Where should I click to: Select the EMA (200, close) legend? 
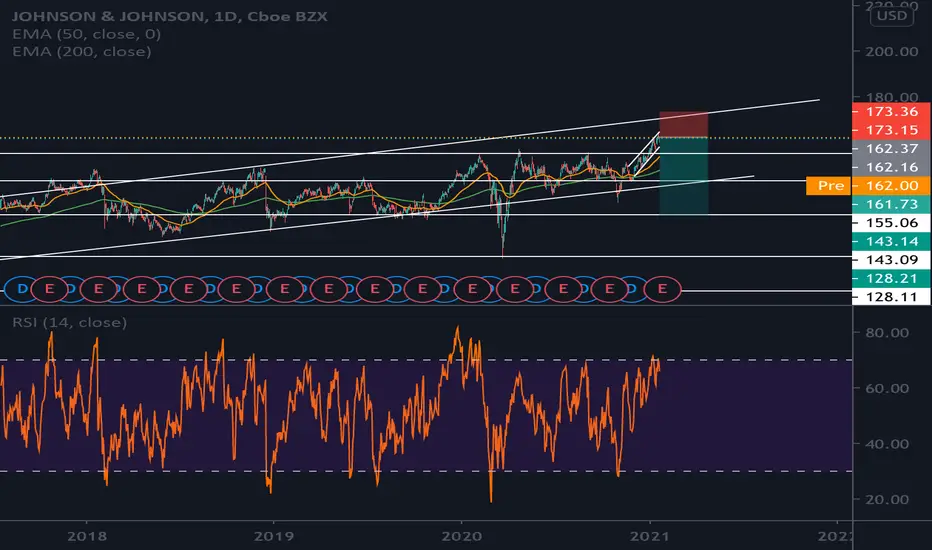[81, 52]
